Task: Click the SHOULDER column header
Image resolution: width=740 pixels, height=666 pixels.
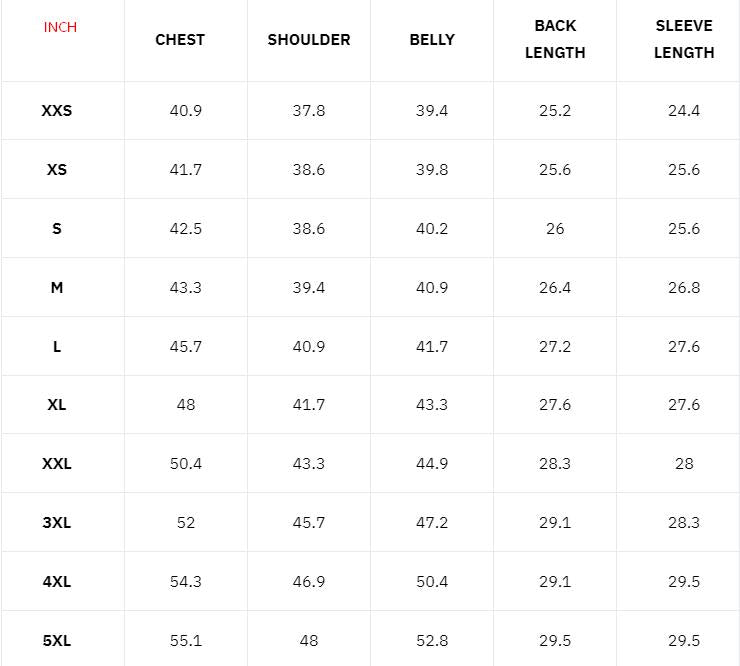Action: pos(309,40)
